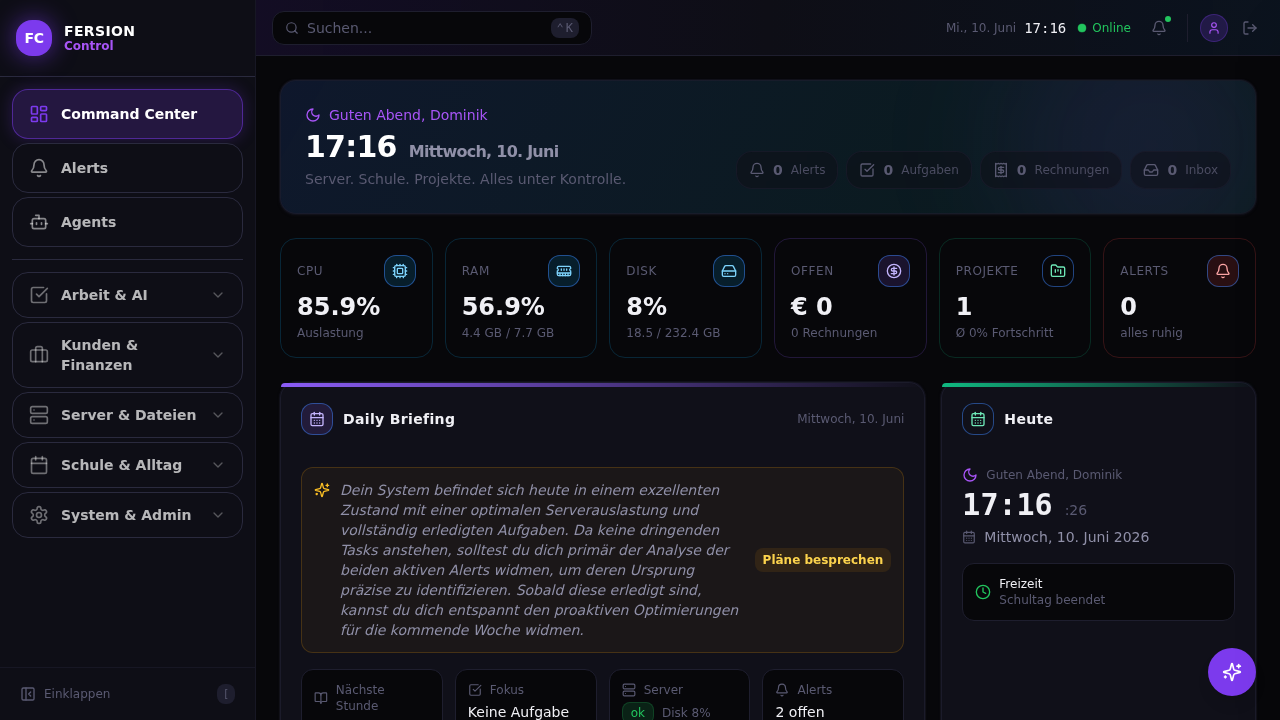The image size is (1280, 720).
Task: Click the Arbeit & AI checkbox icon
Action: (39, 295)
